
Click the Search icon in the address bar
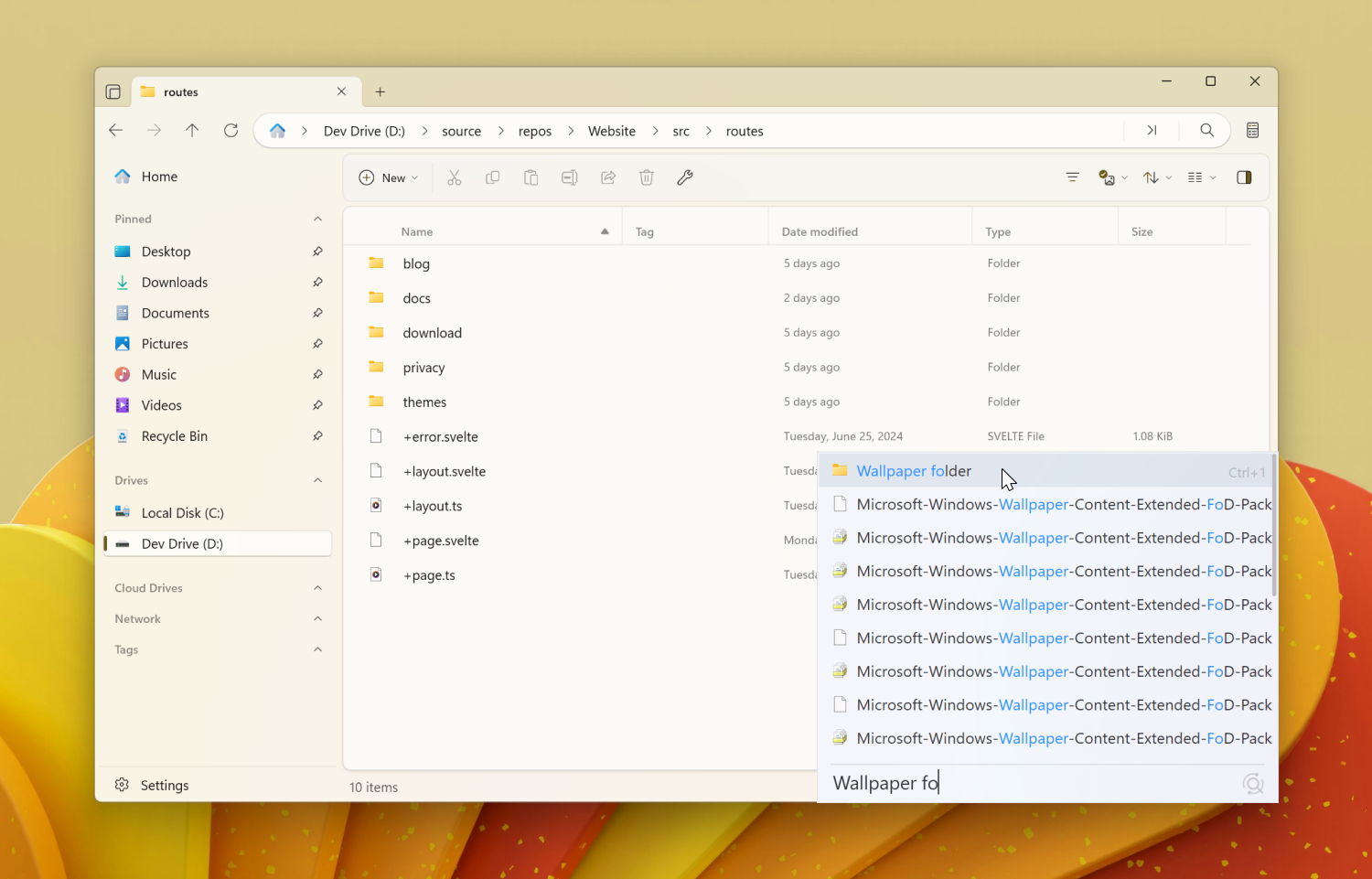click(x=1207, y=130)
